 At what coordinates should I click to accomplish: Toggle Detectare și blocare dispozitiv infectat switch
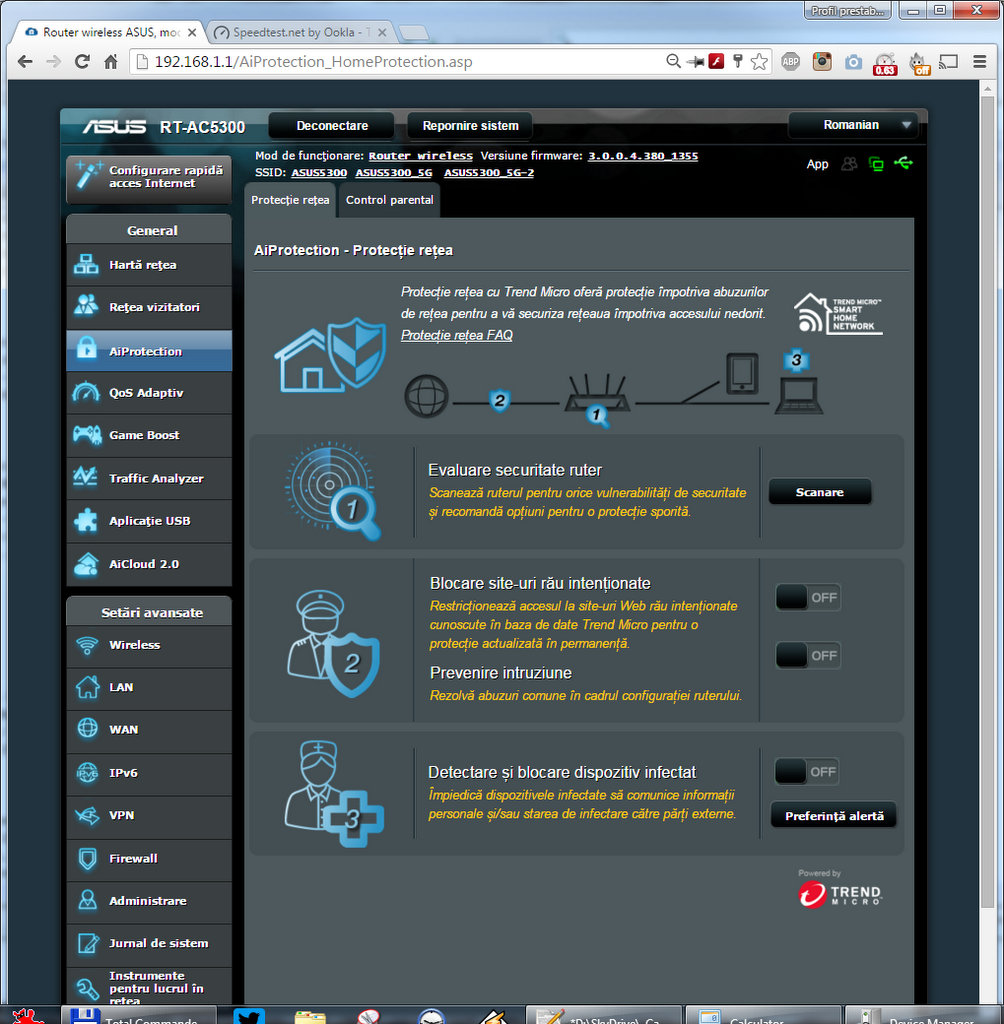(x=807, y=771)
